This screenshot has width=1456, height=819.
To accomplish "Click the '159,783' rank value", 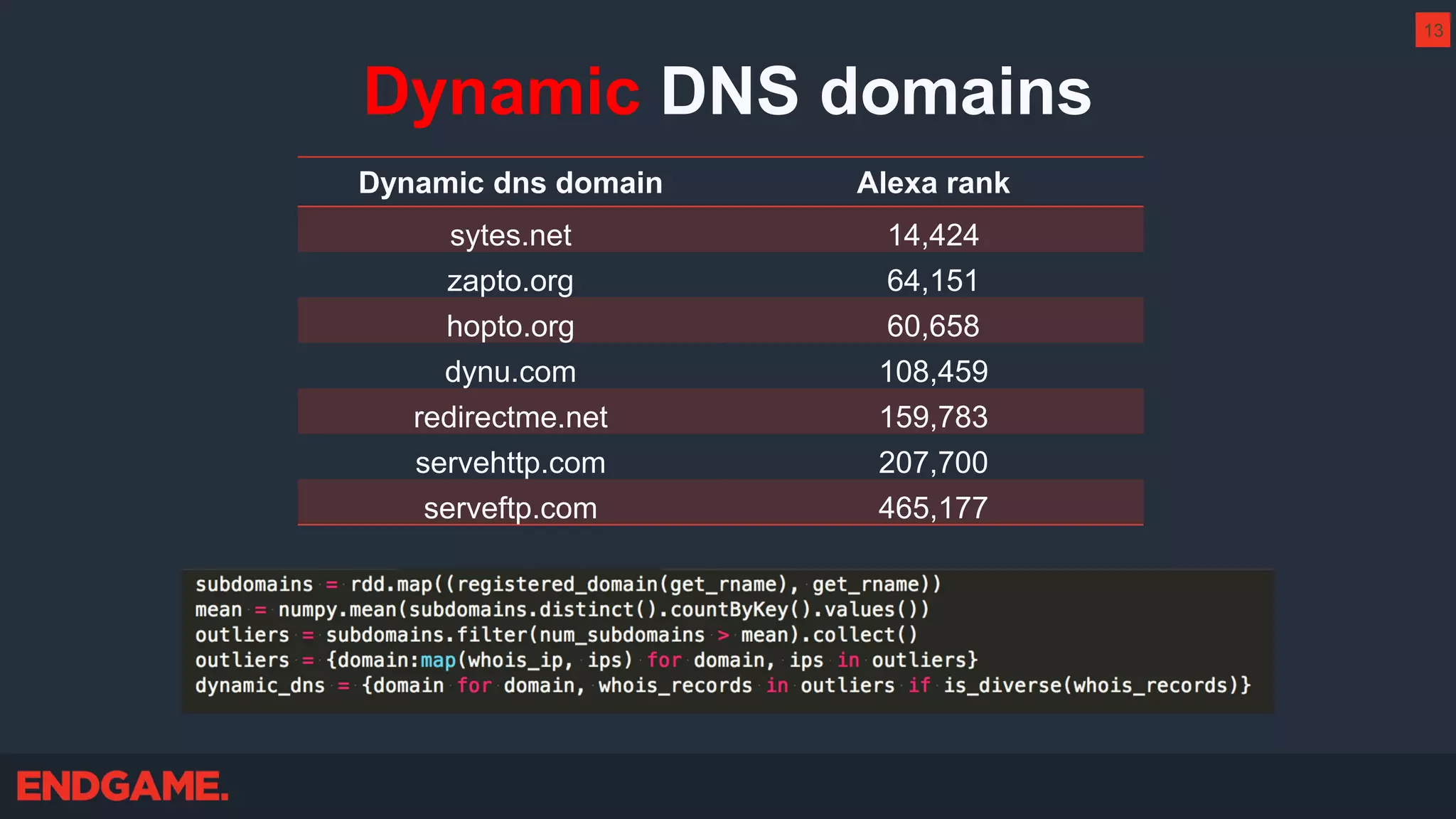I will 933,417.
